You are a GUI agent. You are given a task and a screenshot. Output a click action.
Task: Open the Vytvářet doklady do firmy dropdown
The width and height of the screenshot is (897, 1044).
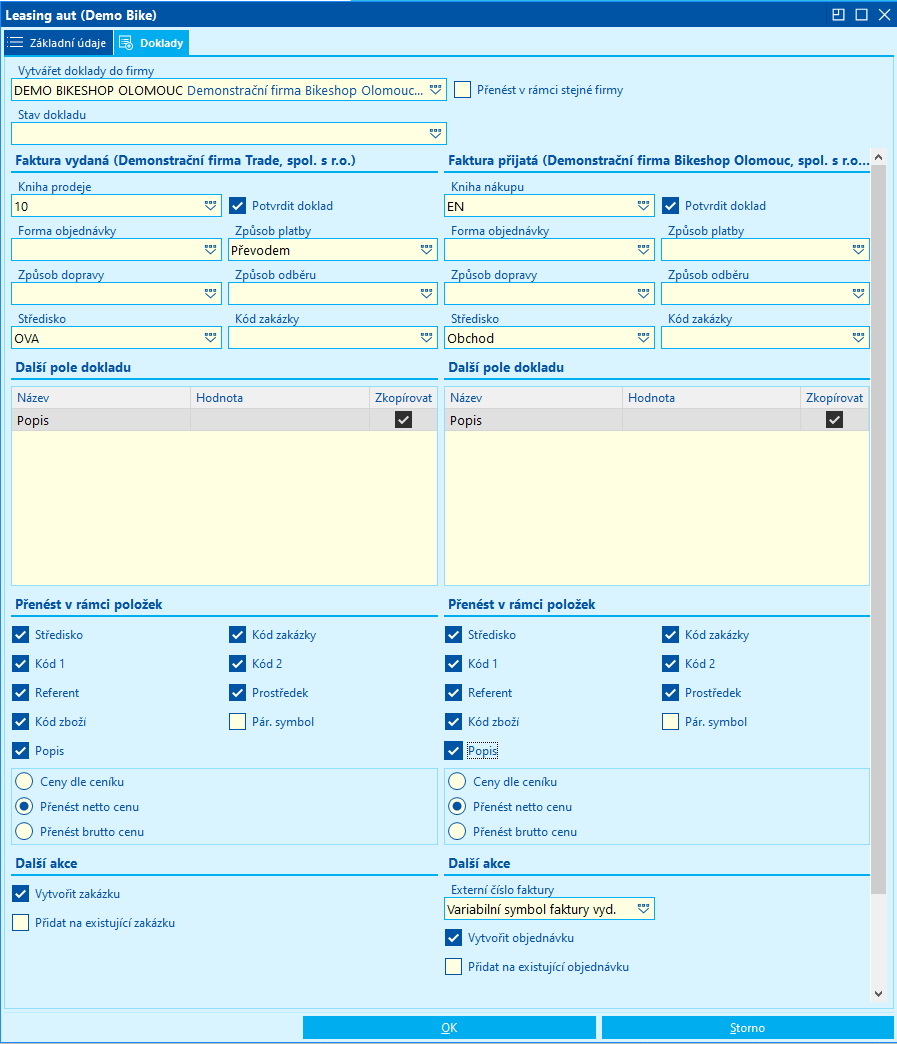[x=436, y=90]
